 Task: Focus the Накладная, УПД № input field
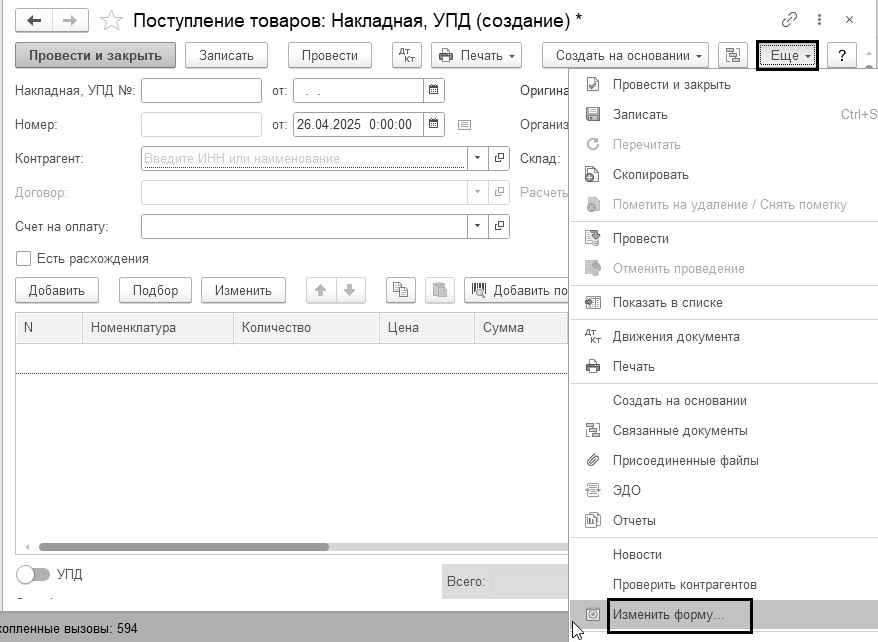(201, 90)
